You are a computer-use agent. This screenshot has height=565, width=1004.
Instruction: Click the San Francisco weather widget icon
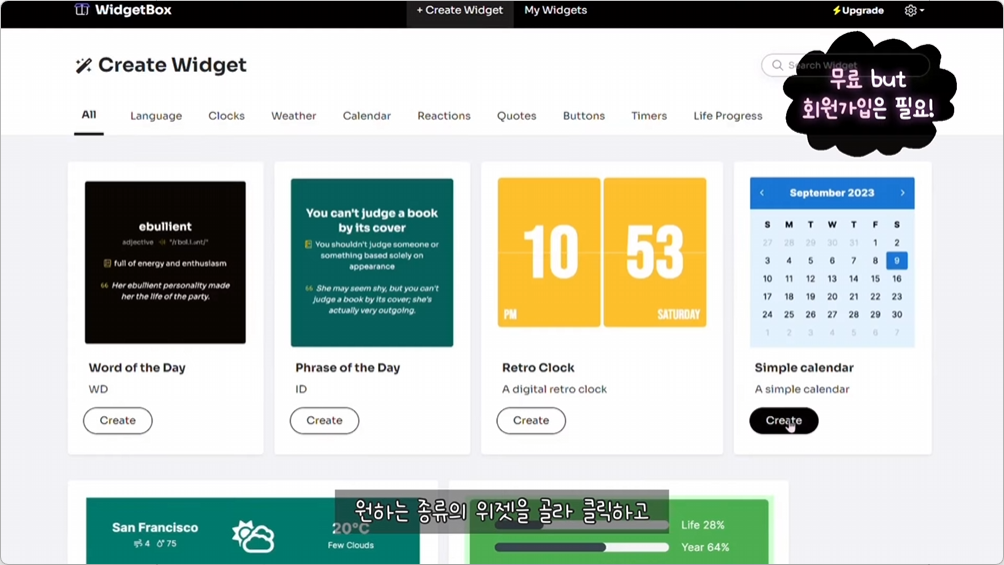click(x=254, y=536)
